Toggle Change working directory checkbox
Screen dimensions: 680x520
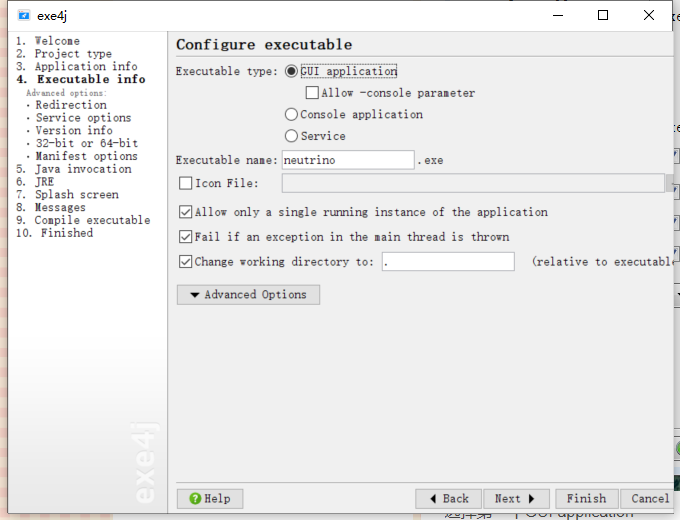185,262
